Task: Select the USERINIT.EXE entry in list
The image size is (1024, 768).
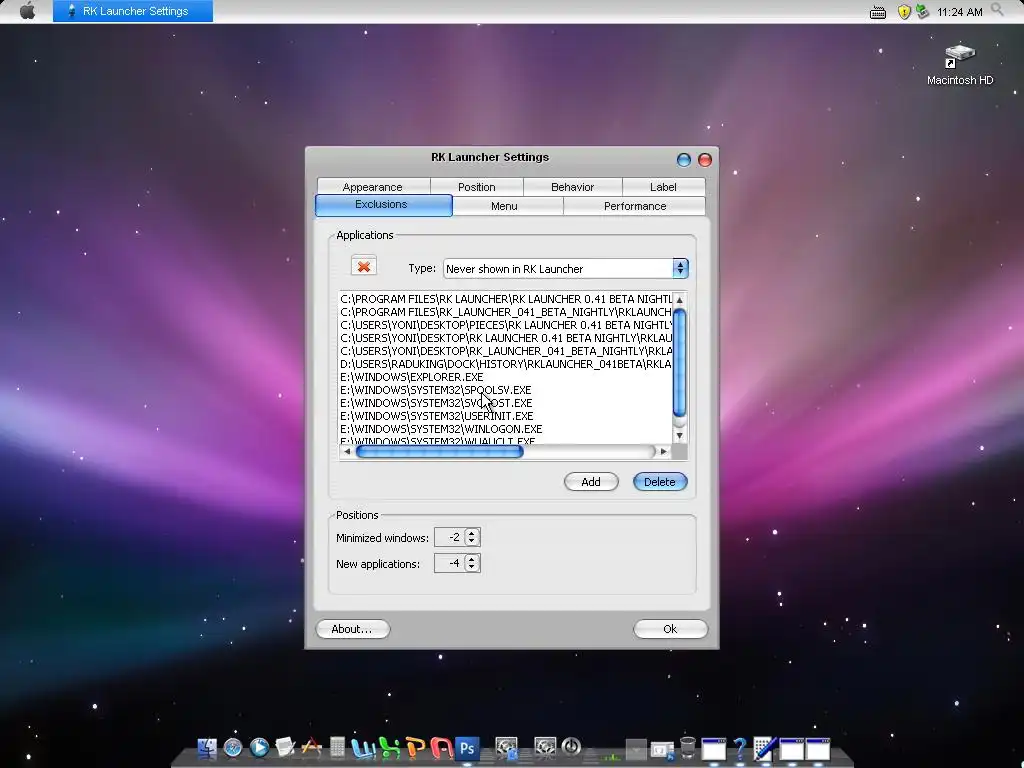Action: tap(437, 416)
